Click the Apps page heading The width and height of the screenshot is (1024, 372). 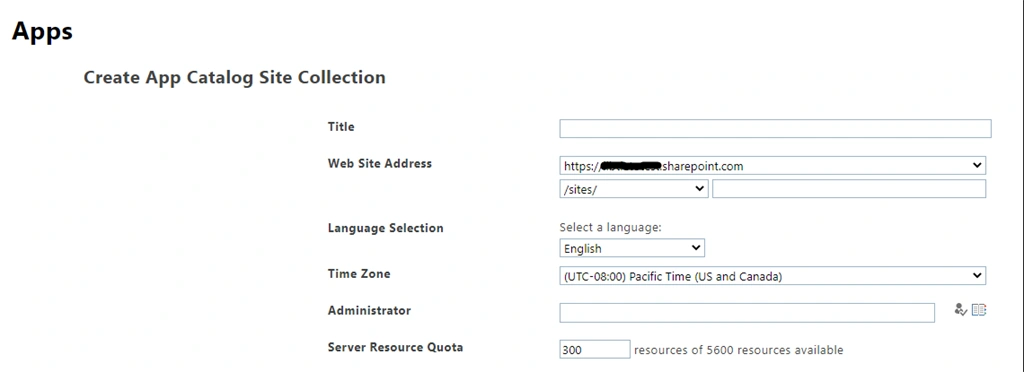click(42, 31)
